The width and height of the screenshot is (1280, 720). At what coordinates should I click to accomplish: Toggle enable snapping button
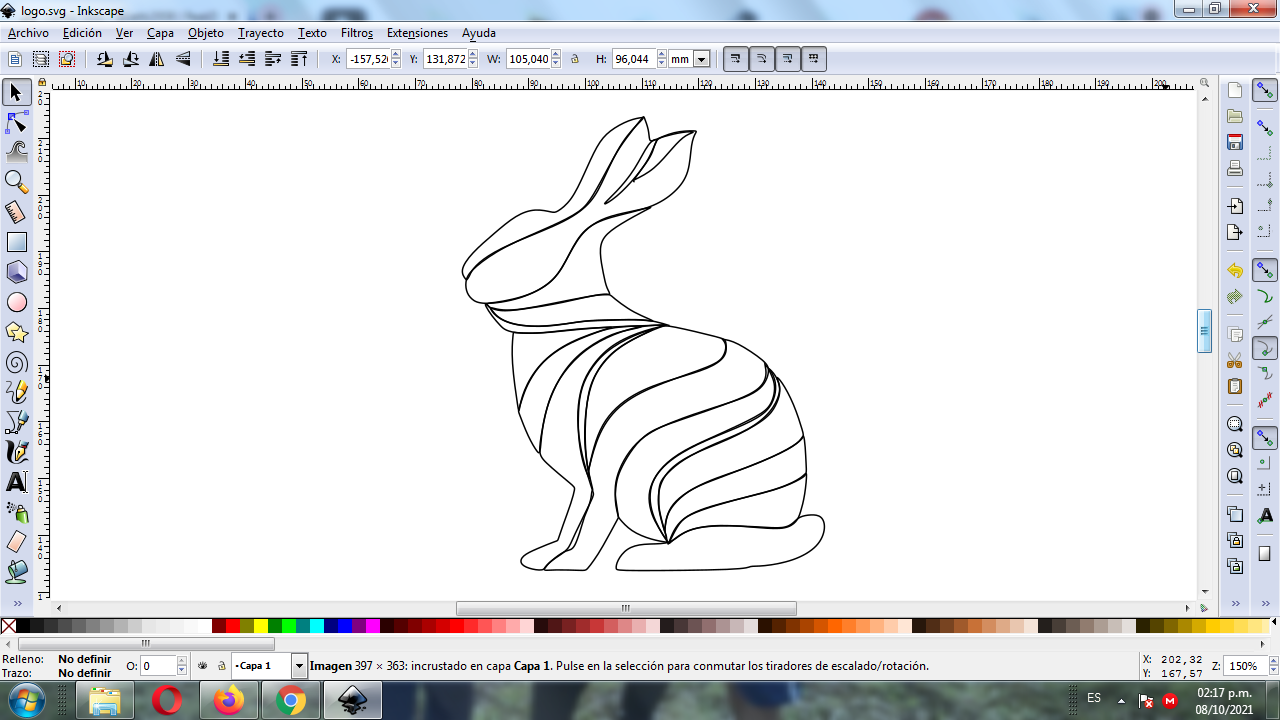[1265, 91]
